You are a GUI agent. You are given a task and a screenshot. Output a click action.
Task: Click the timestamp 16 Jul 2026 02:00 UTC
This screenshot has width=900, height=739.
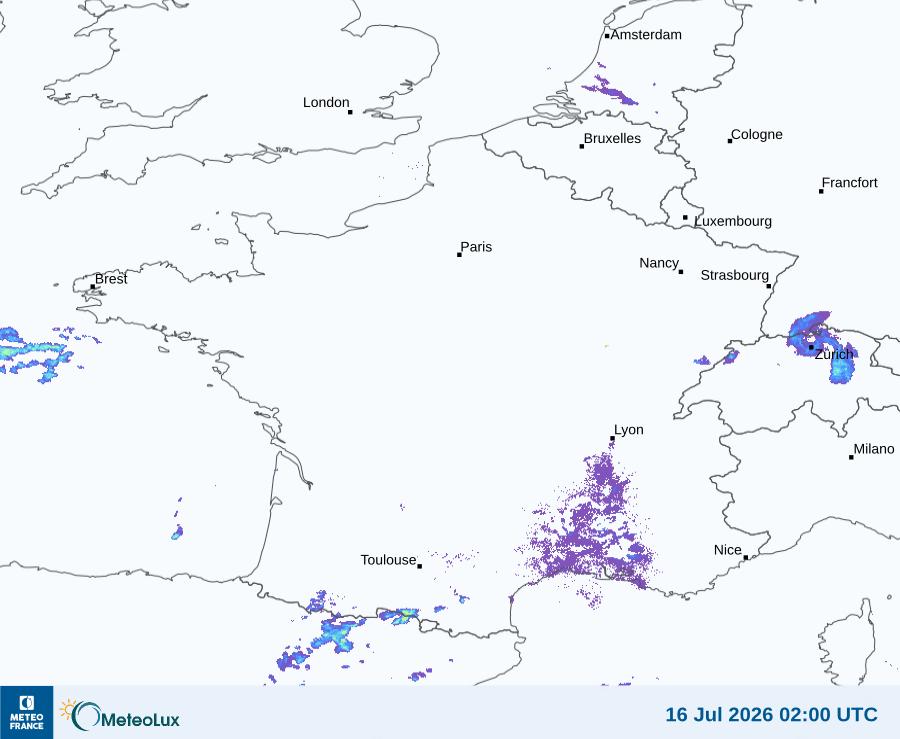click(x=771, y=714)
